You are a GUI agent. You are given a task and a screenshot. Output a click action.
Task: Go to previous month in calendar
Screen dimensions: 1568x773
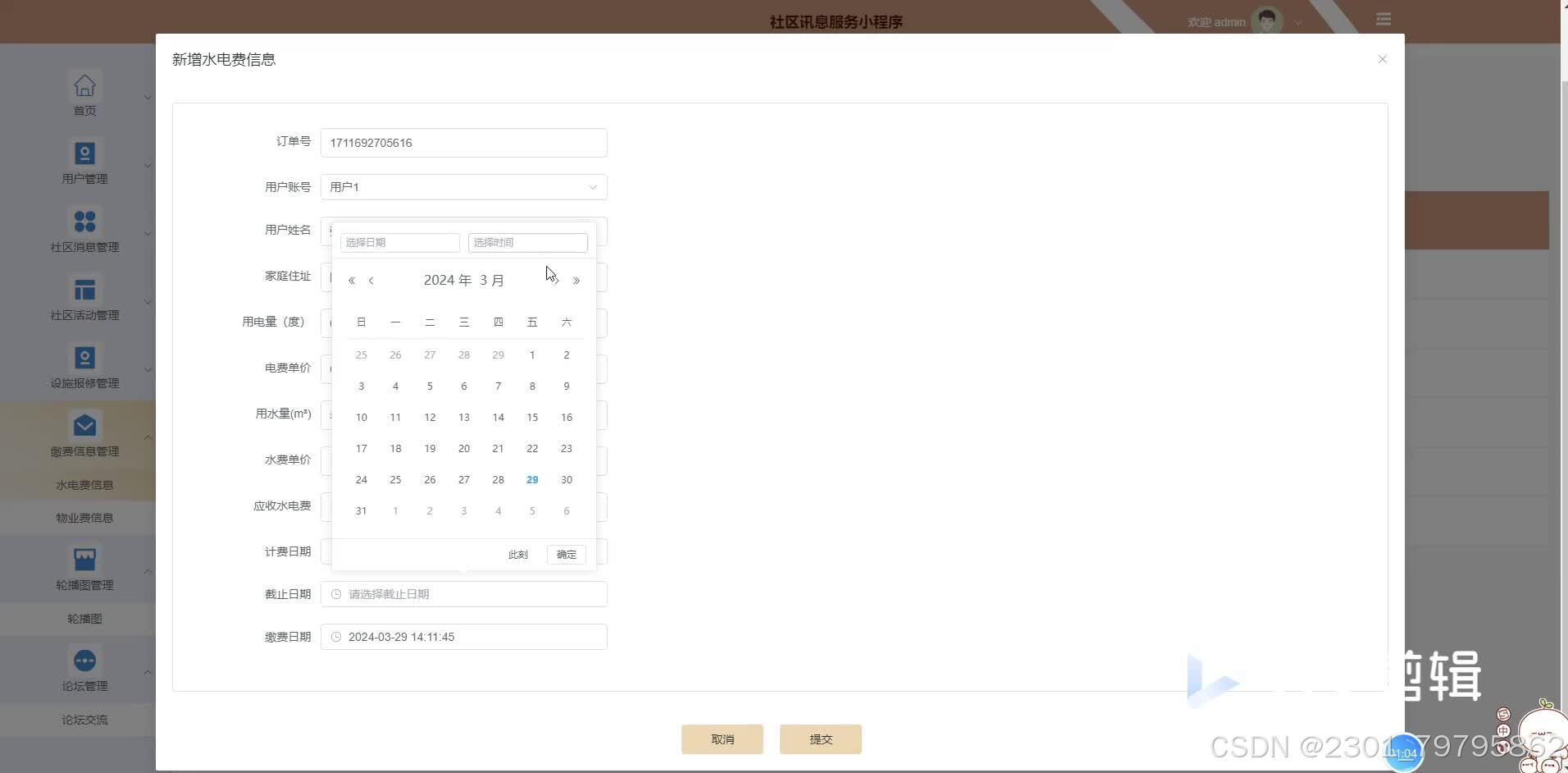pyautogui.click(x=371, y=281)
